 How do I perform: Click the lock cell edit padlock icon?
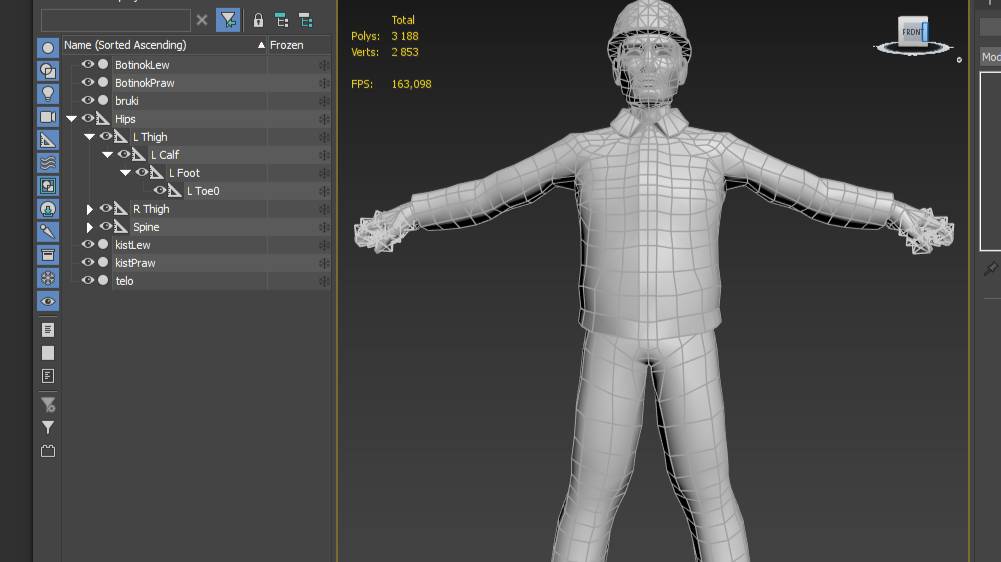coord(258,20)
